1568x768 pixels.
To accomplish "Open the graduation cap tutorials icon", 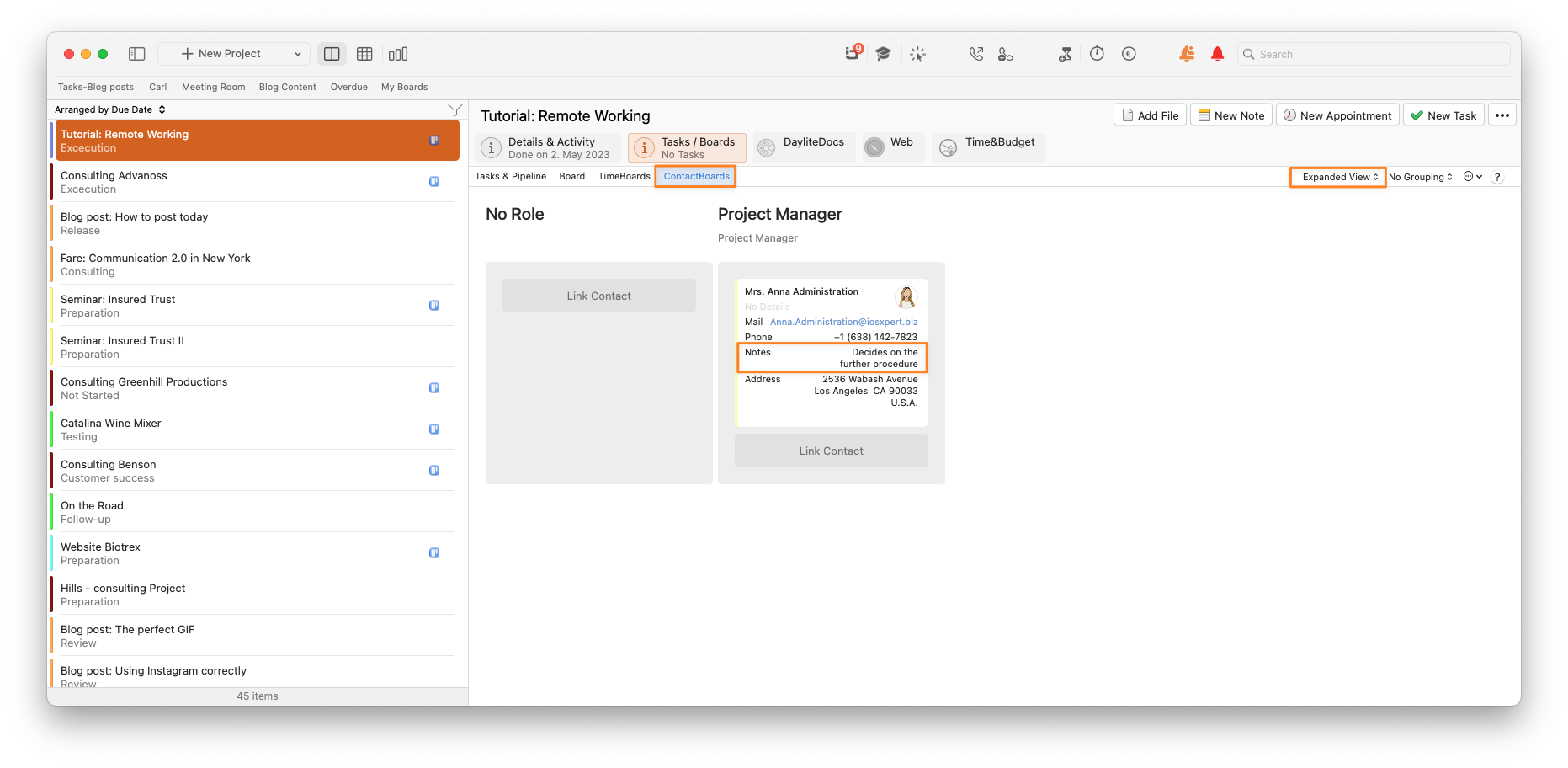I will [x=883, y=54].
